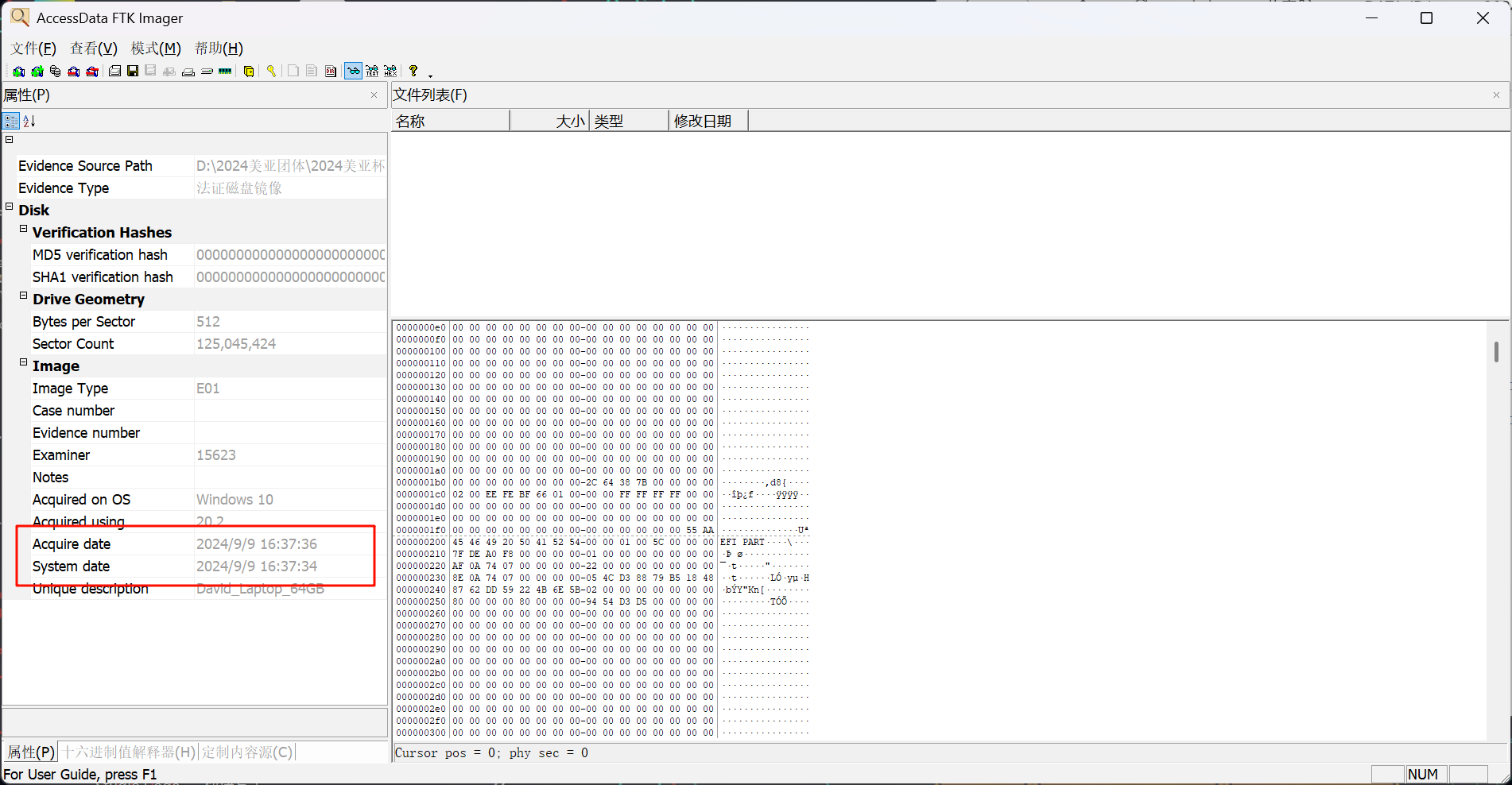Toggle alphabetical sort in properties panel
Viewport: 1512px width, 785px height.
(x=29, y=121)
